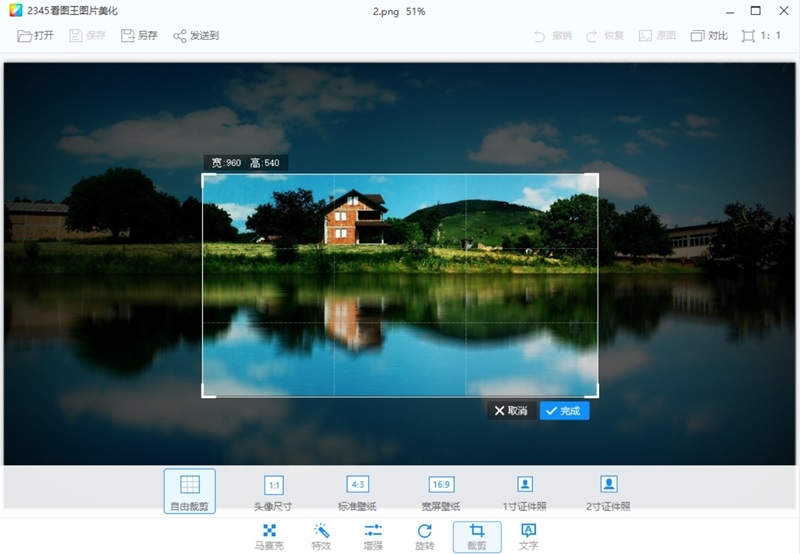Open the 特效 effects tool

tap(321, 535)
